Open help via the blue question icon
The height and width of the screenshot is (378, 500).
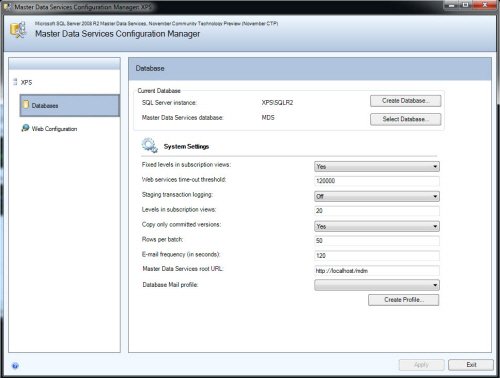(x=15, y=366)
